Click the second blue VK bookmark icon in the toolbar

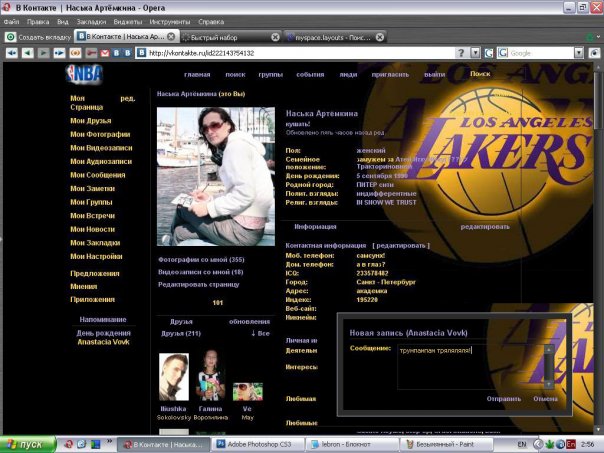pos(128,53)
